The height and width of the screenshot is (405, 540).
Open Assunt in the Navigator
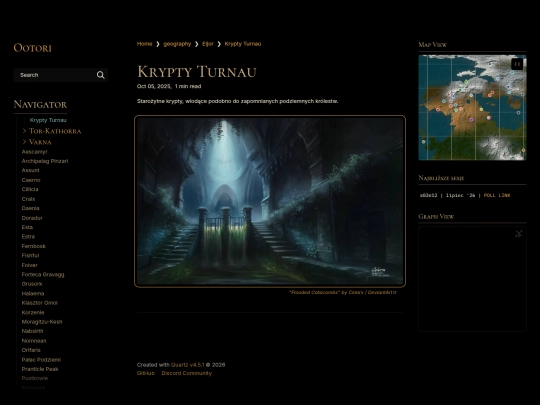coord(30,170)
